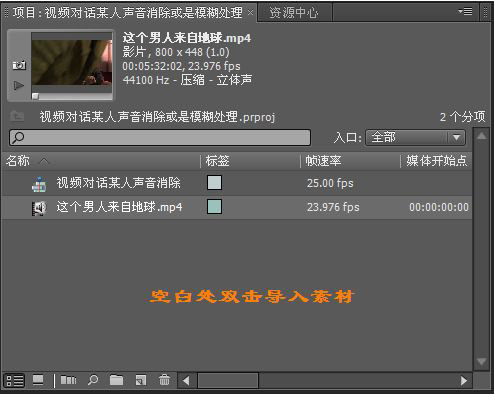Open the panel flyout menu
Viewport: 494px width, 394px height.
point(465,11)
